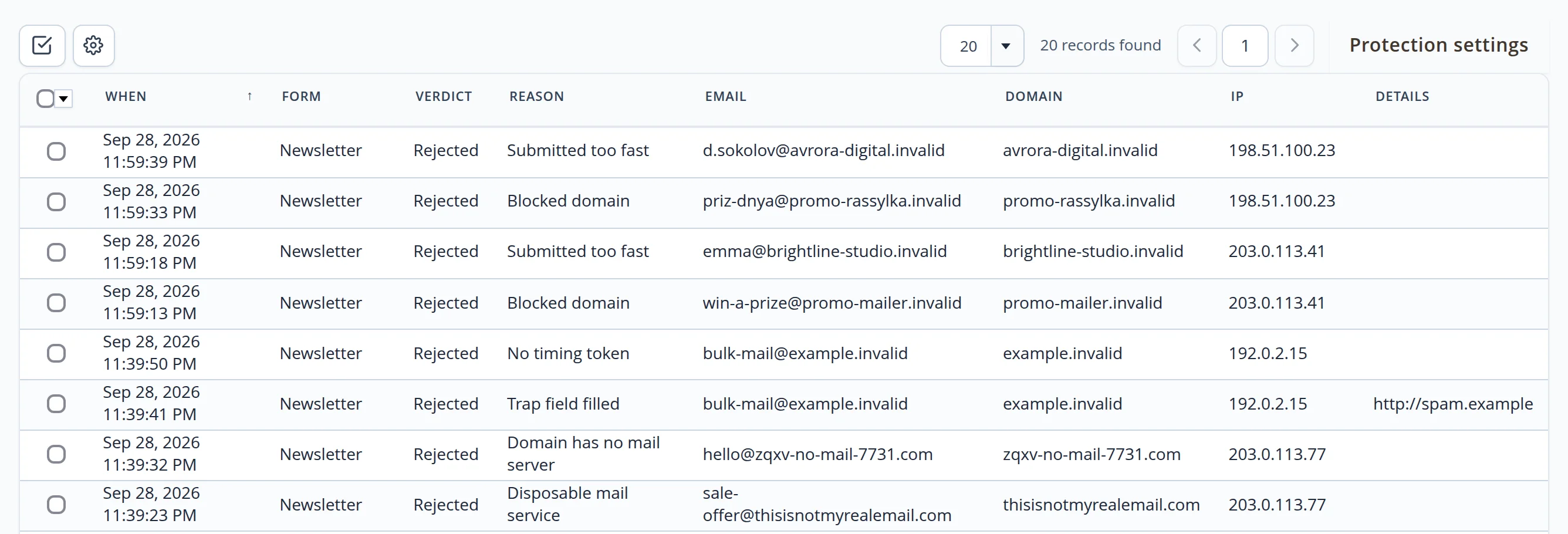This screenshot has height=534, width=1568.
Task: Click Newsletter form in the 11:39:23 PM row
Action: tap(321, 505)
